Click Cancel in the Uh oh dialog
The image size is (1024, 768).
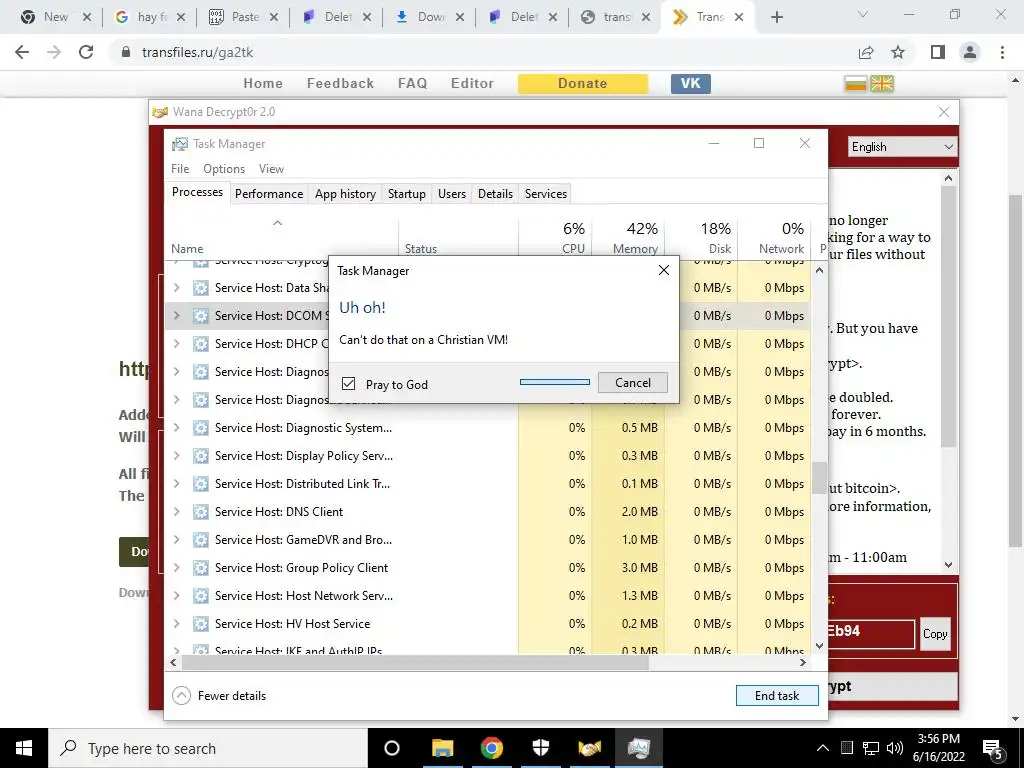pyautogui.click(x=632, y=383)
